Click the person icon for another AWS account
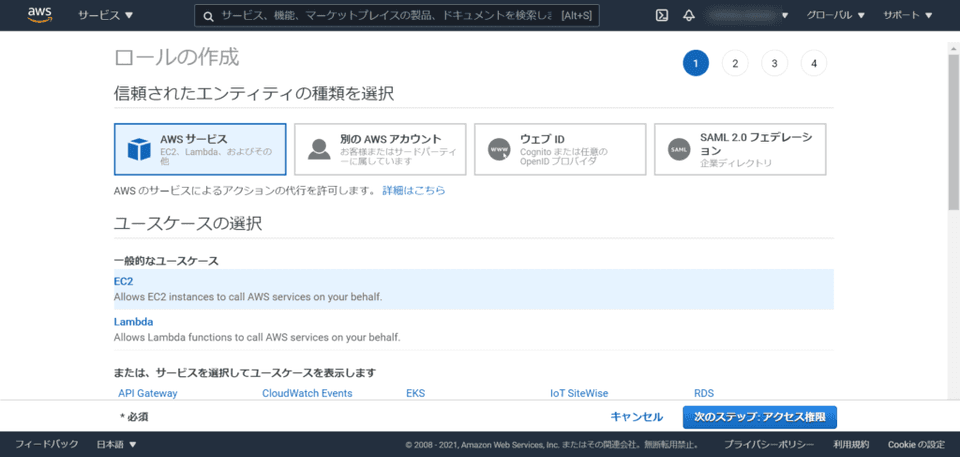 click(319, 149)
